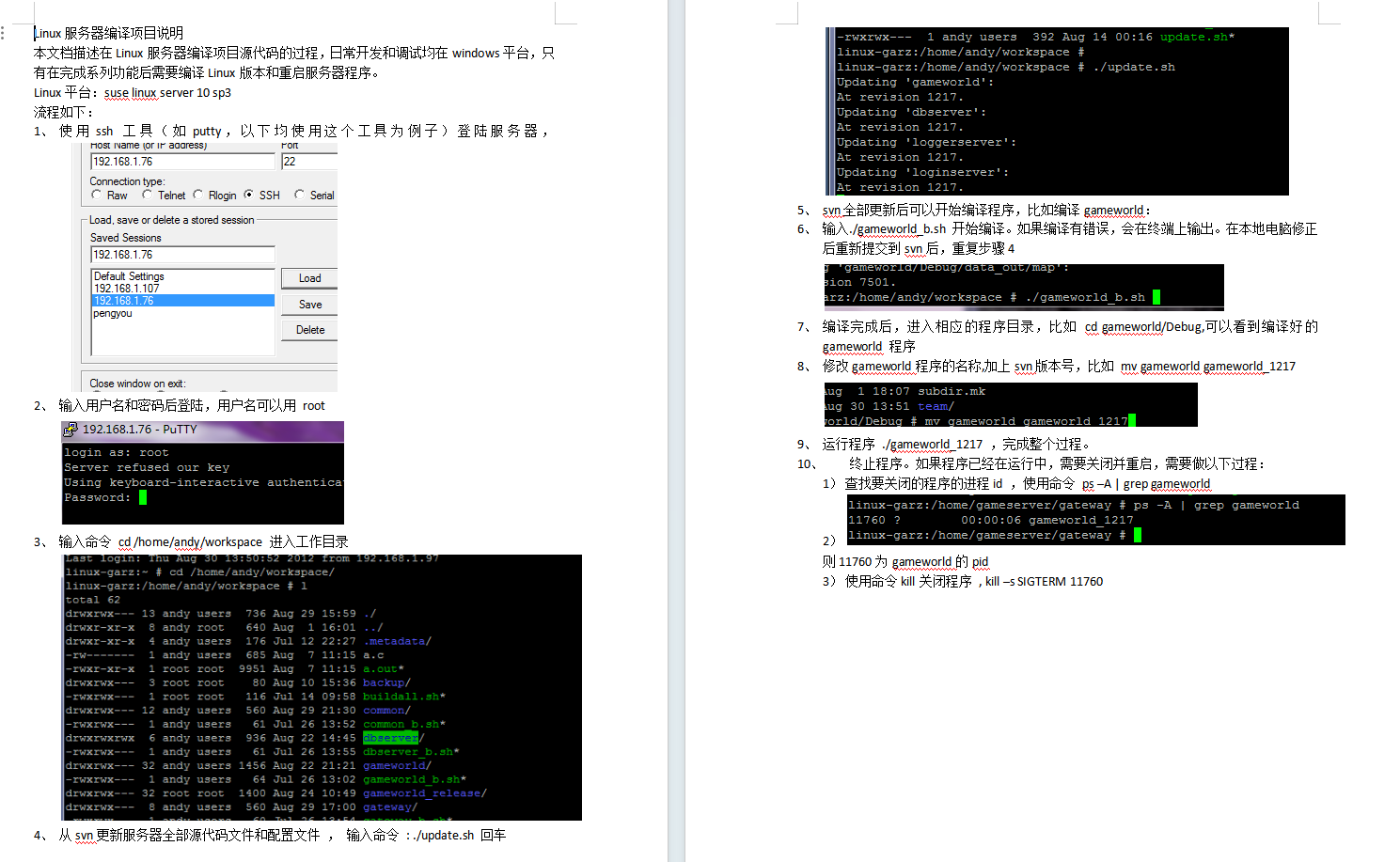Click green 'update.sh*' filename in right terminal
The image size is (1400, 862).
pos(1197,37)
